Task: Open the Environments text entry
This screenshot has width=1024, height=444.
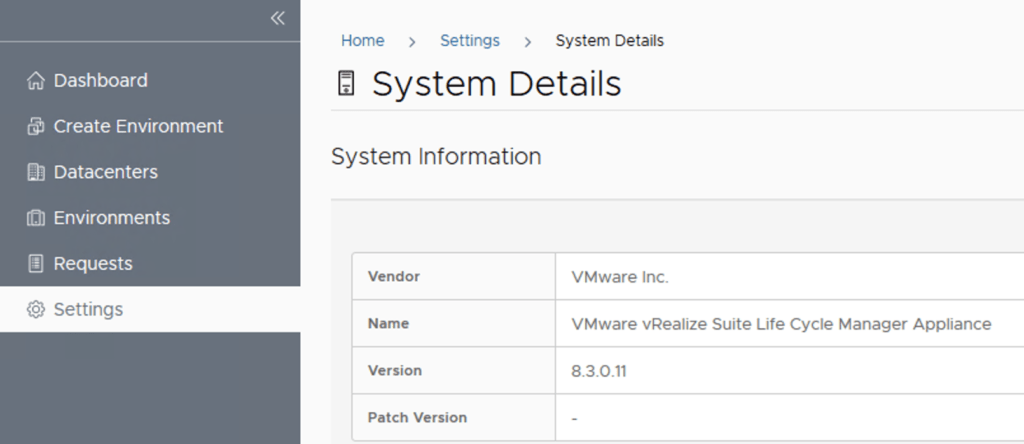Action: [111, 218]
